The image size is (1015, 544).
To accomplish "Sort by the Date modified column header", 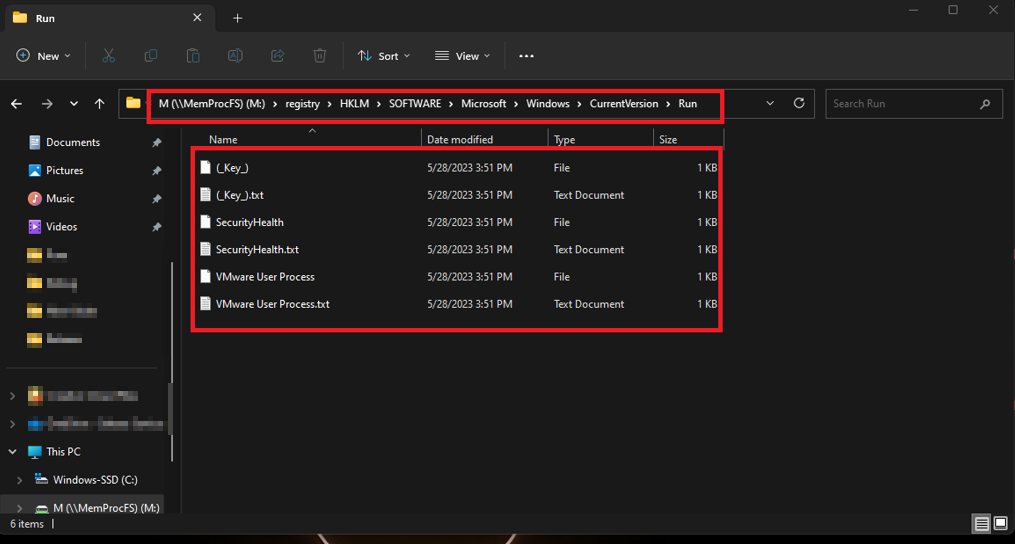I will (x=459, y=140).
